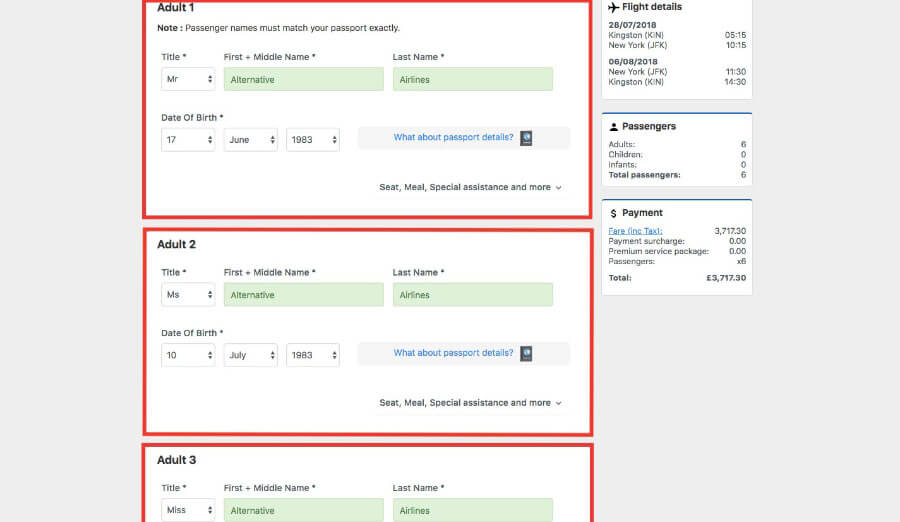Screen dimensions: 900x522
Task: Select Adult 1 birth day dropdown
Action: [x=188, y=140]
